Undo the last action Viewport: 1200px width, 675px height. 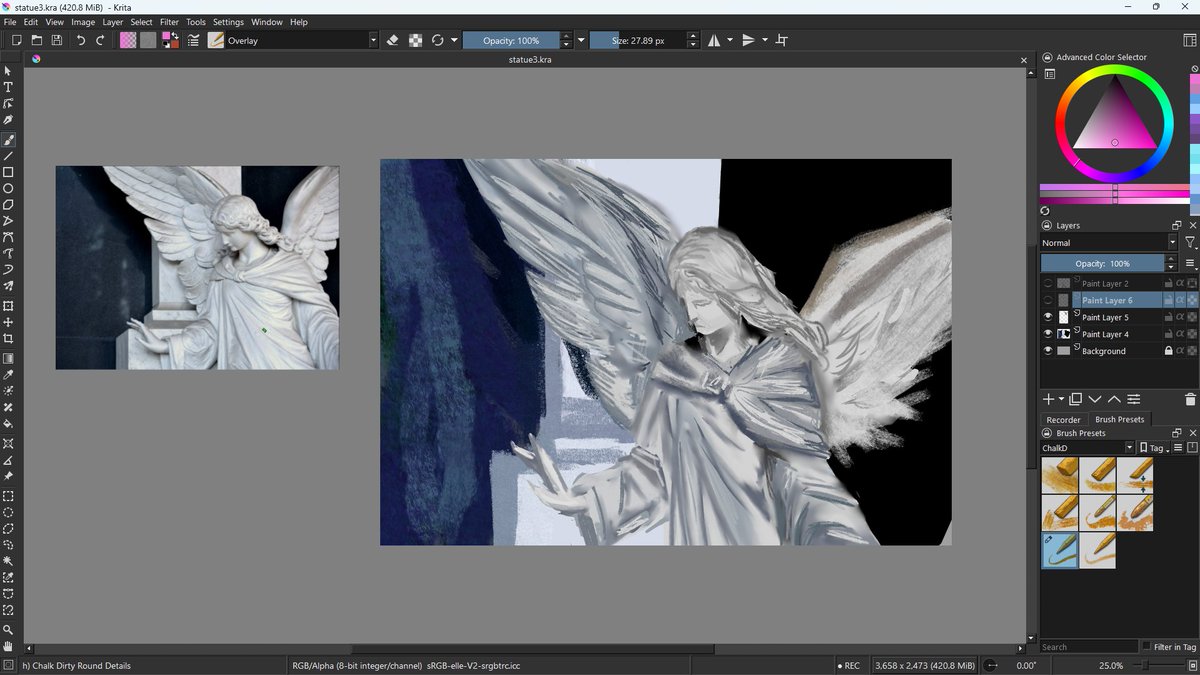click(81, 40)
